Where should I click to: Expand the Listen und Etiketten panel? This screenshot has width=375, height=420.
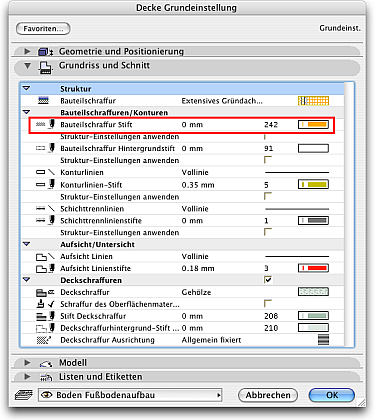click(x=27, y=377)
